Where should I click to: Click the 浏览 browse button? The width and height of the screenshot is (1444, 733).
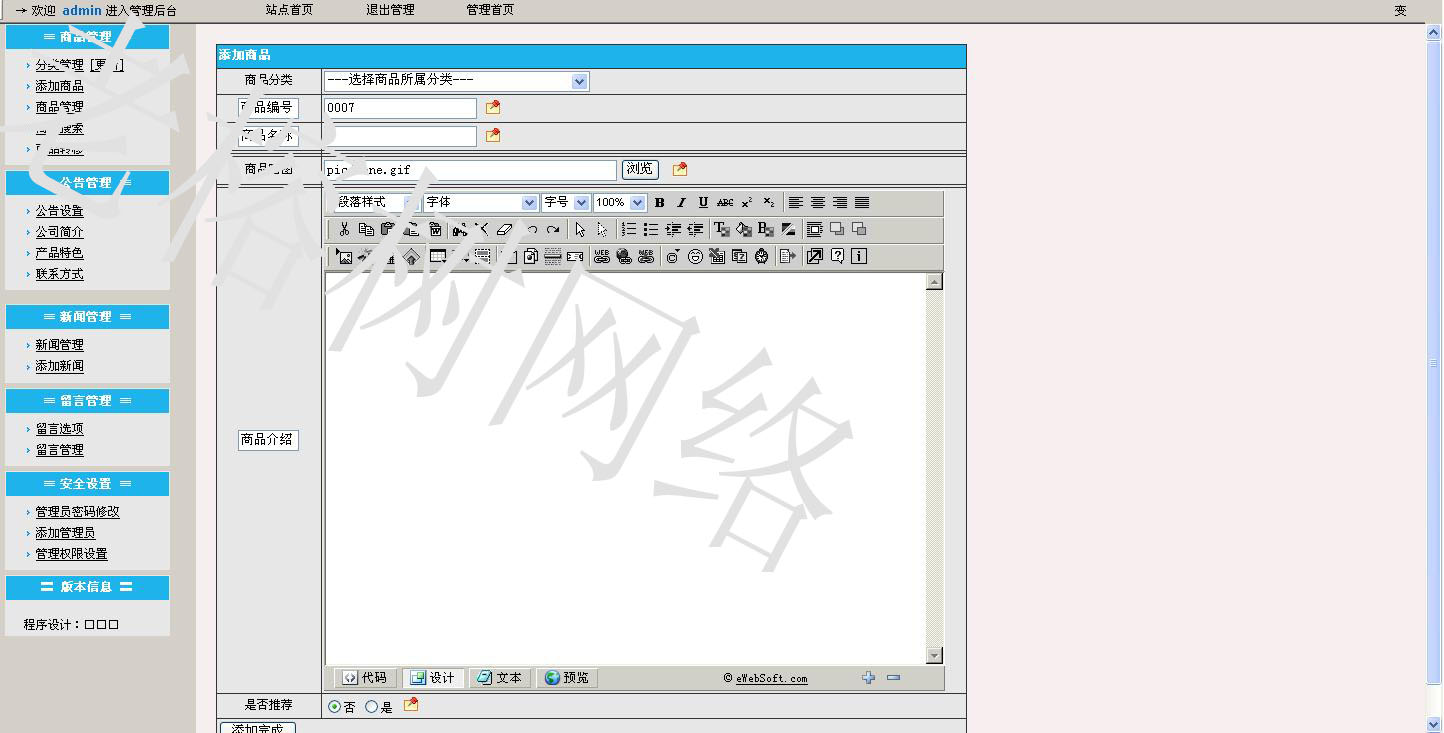coord(640,169)
